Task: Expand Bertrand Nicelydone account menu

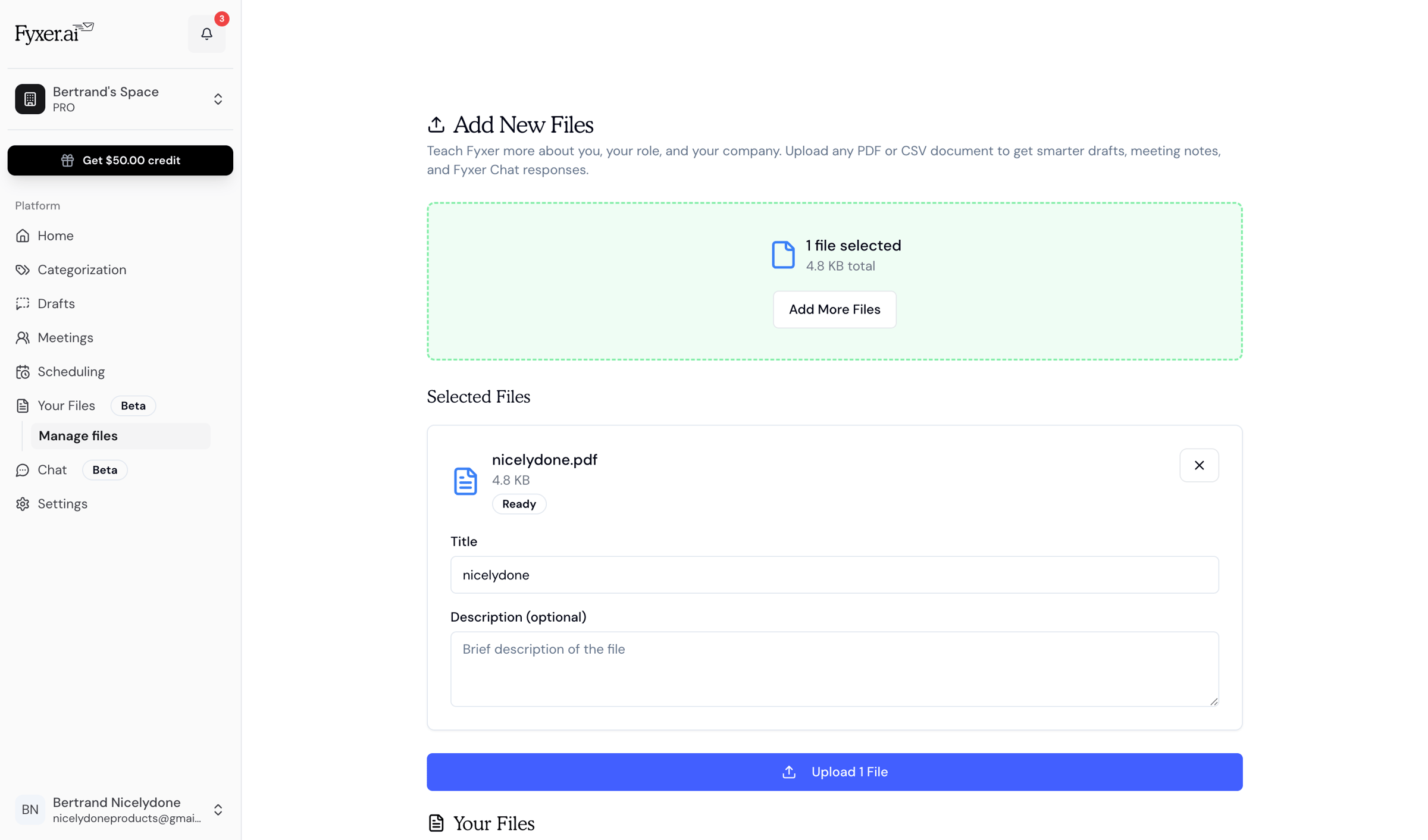Action: pos(218,809)
